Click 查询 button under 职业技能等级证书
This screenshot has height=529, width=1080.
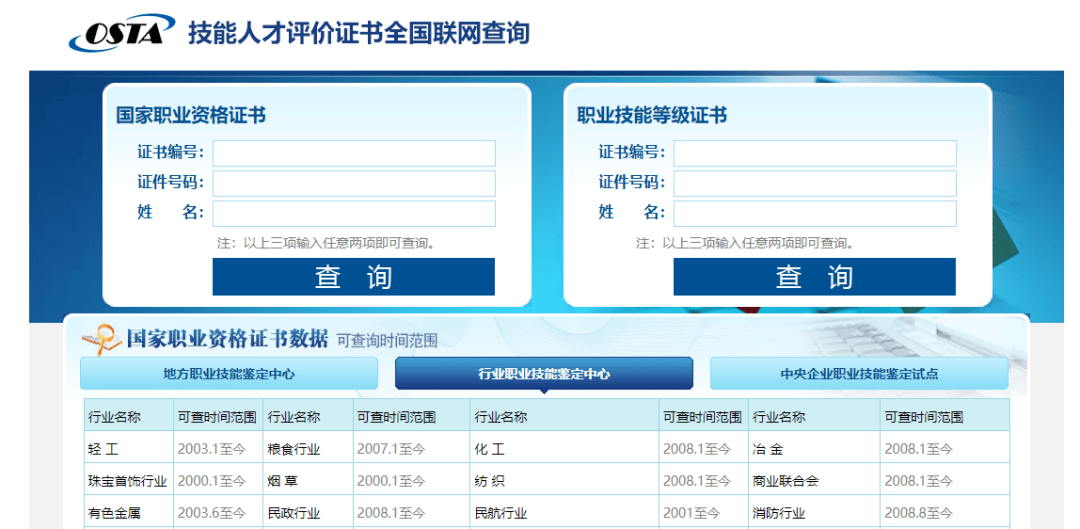(814, 277)
